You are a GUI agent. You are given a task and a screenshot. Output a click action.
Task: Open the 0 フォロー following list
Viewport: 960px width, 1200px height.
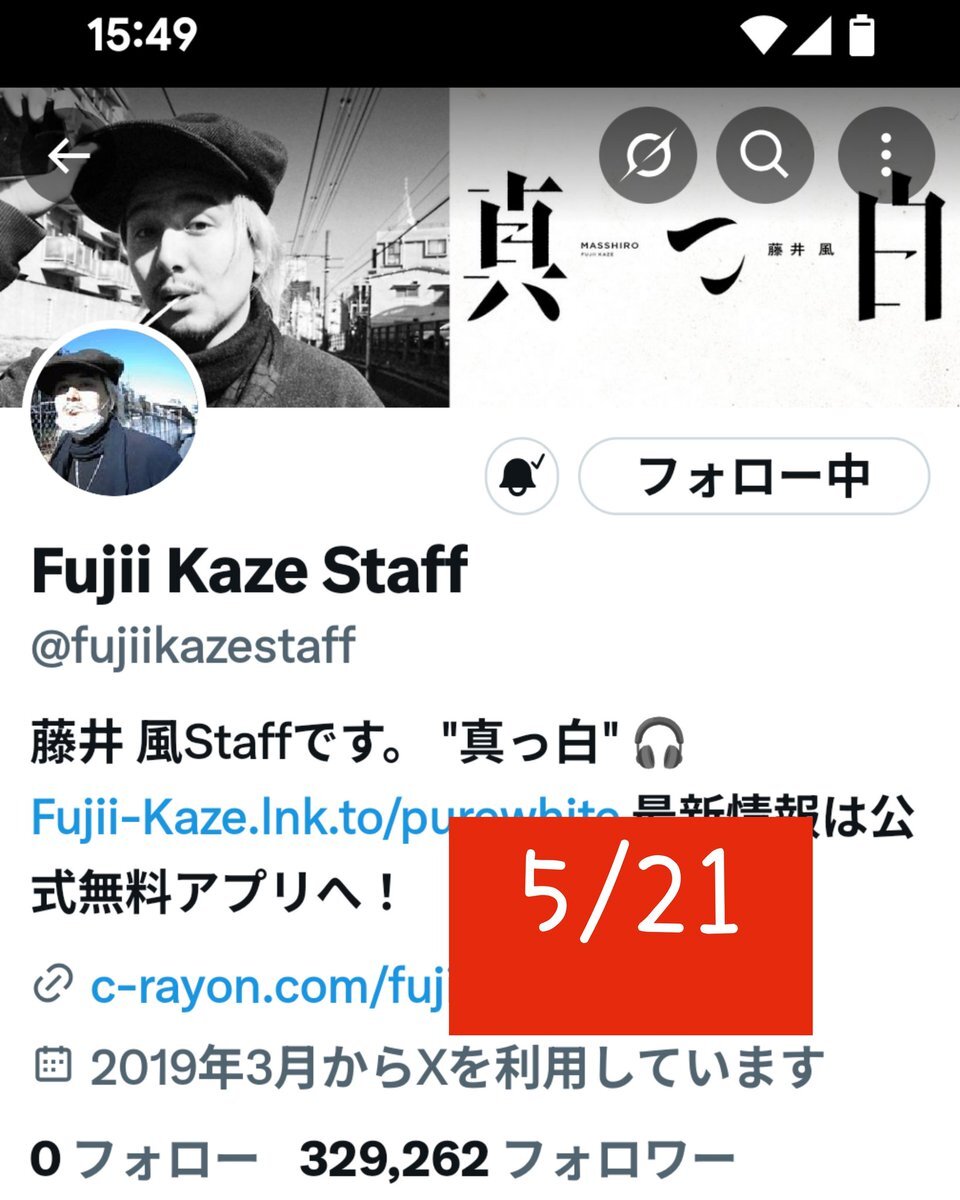[144, 1160]
